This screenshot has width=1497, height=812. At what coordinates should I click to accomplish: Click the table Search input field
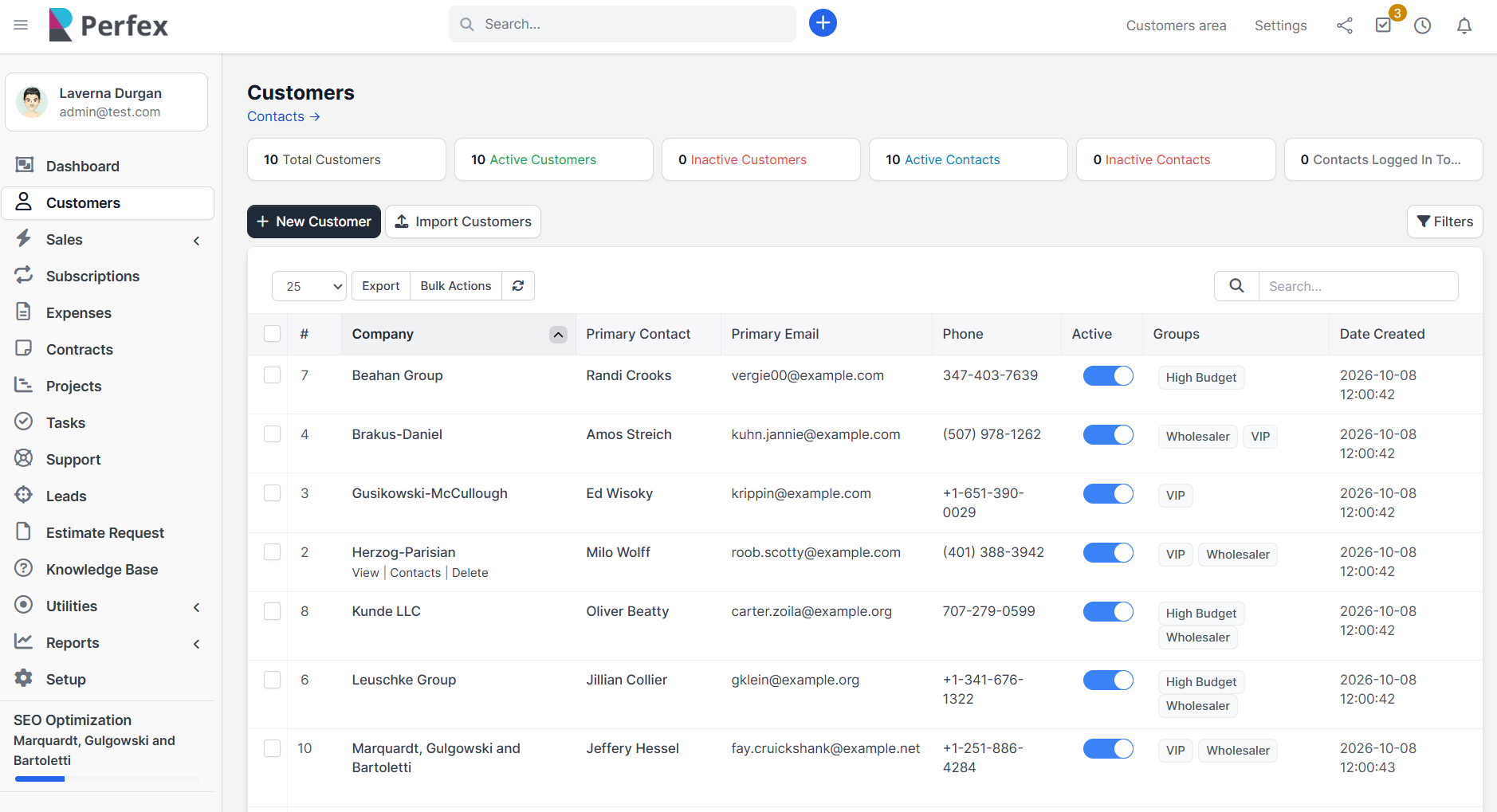(1358, 286)
